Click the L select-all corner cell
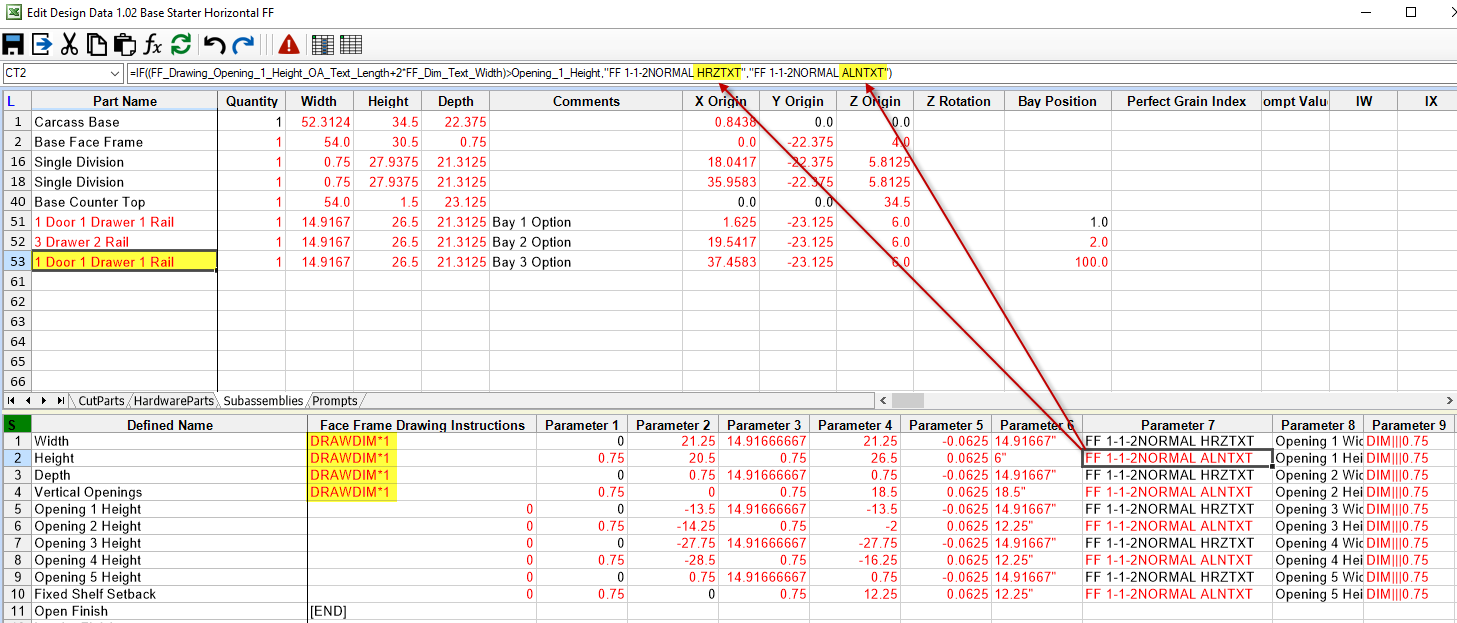1457x623 pixels. point(17,101)
